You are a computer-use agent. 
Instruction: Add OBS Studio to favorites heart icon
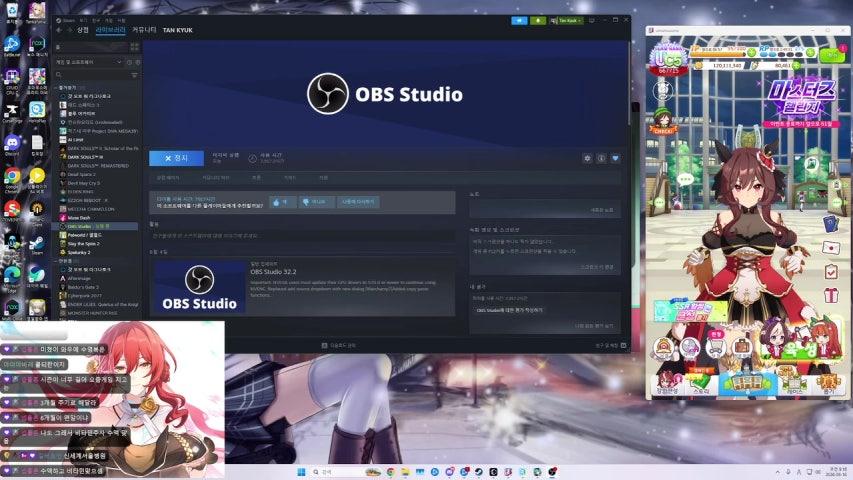pyautogui.click(x=615, y=158)
